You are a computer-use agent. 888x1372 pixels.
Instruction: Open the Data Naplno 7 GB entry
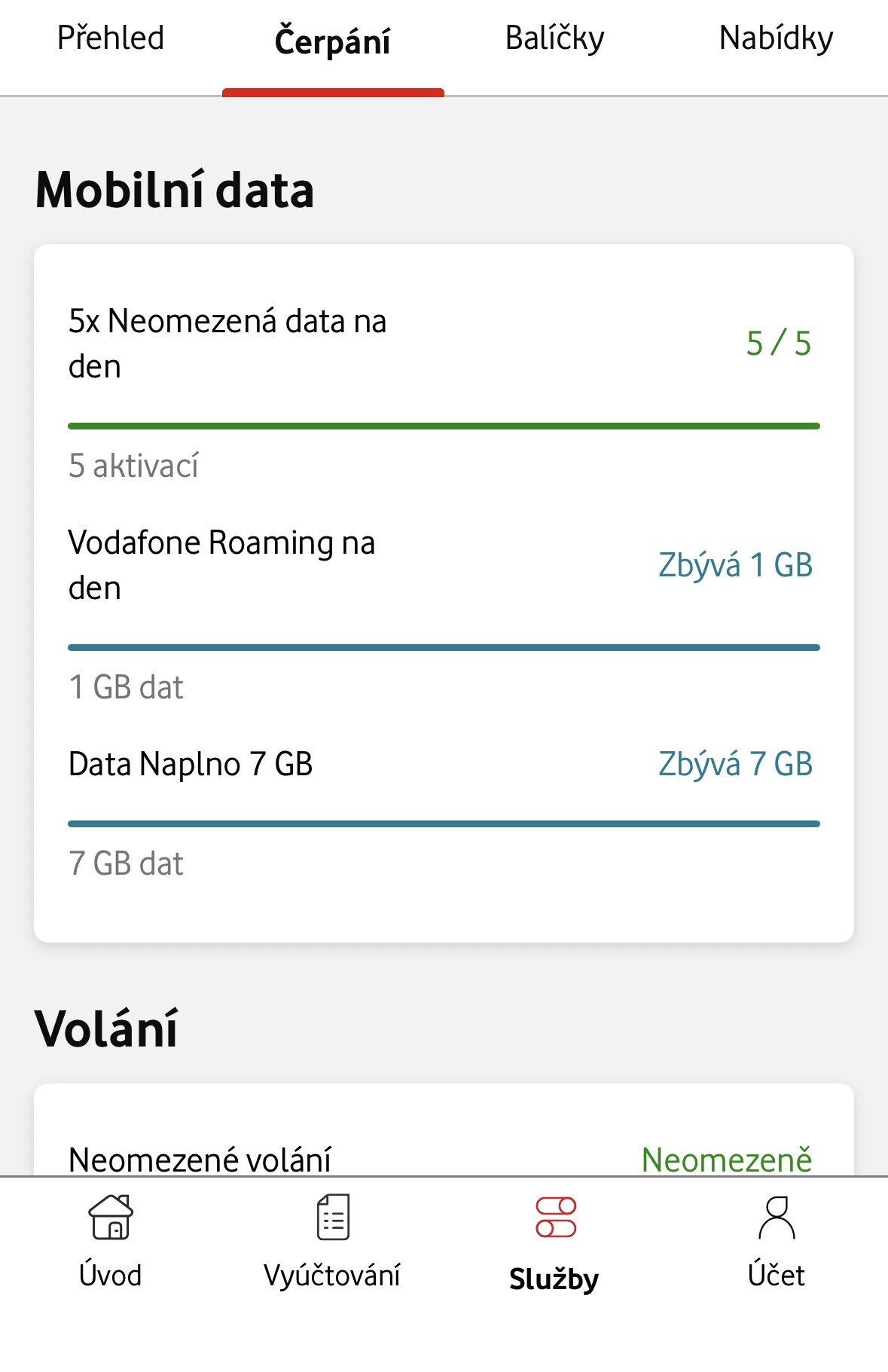[x=191, y=764]
